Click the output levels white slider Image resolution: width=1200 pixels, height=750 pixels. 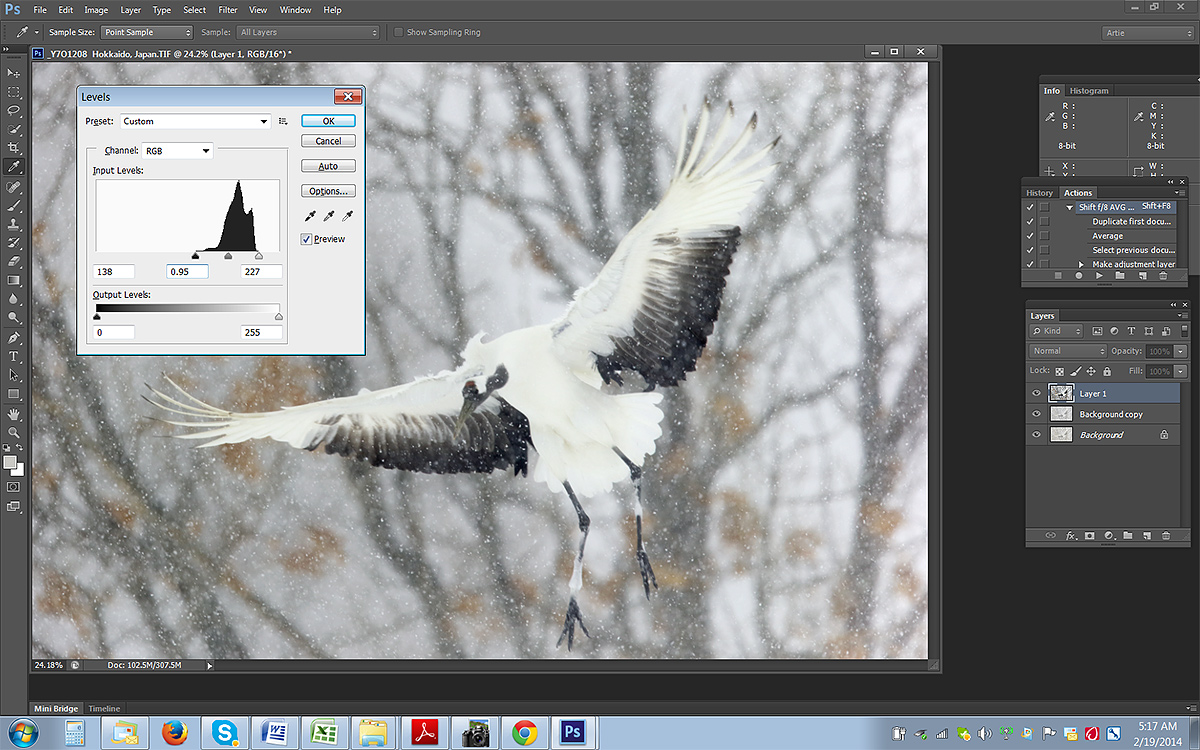pos(279,316)
